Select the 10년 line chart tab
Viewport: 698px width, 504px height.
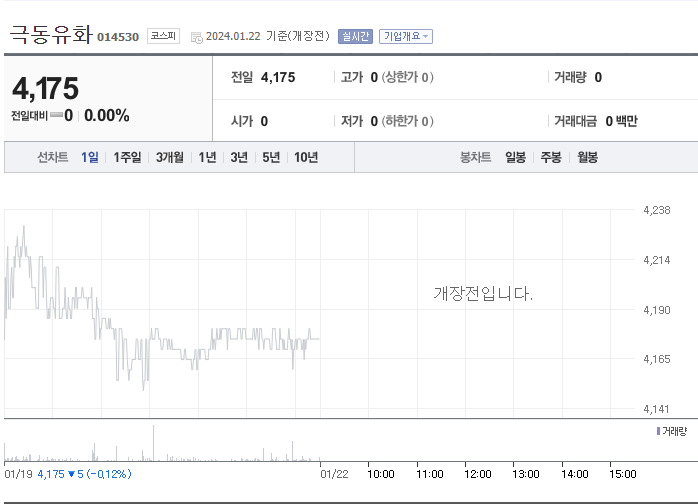pyautogui.click(x=306, y=157)
